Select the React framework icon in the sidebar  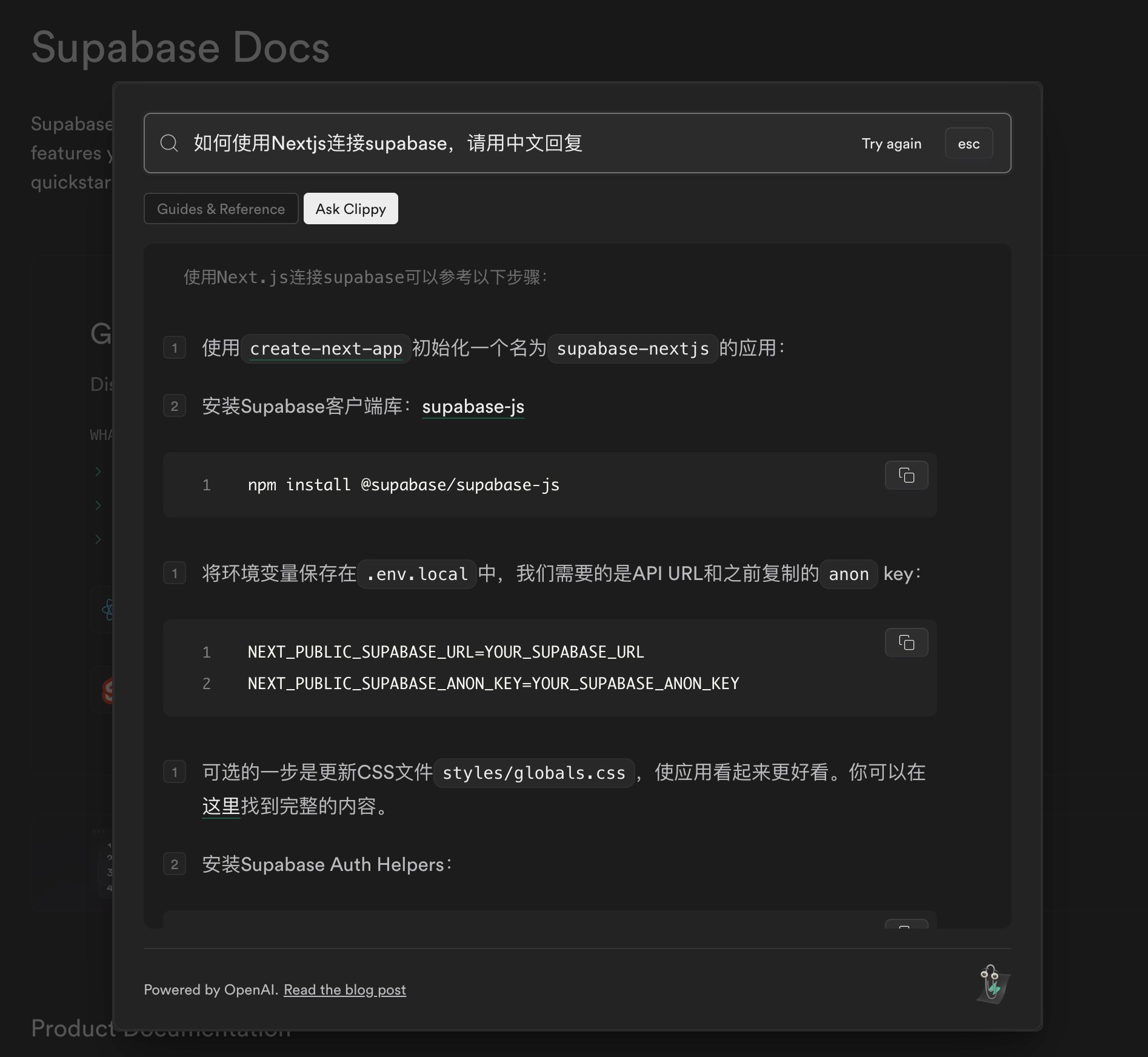click(x=109, y=609)
